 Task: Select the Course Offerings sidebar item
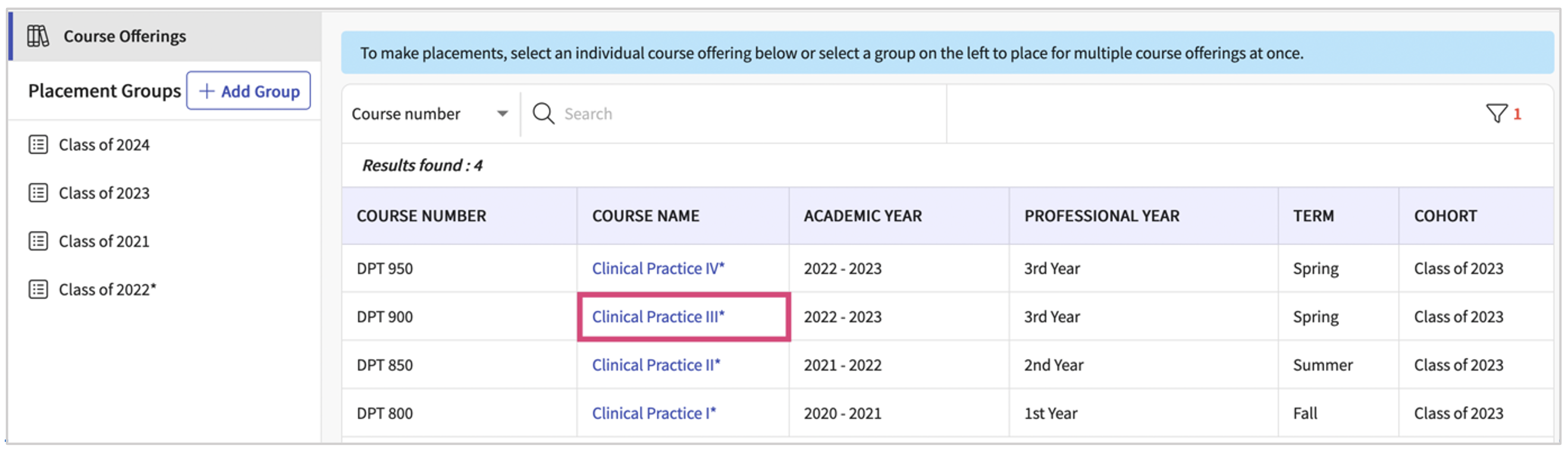pos(125,36)
